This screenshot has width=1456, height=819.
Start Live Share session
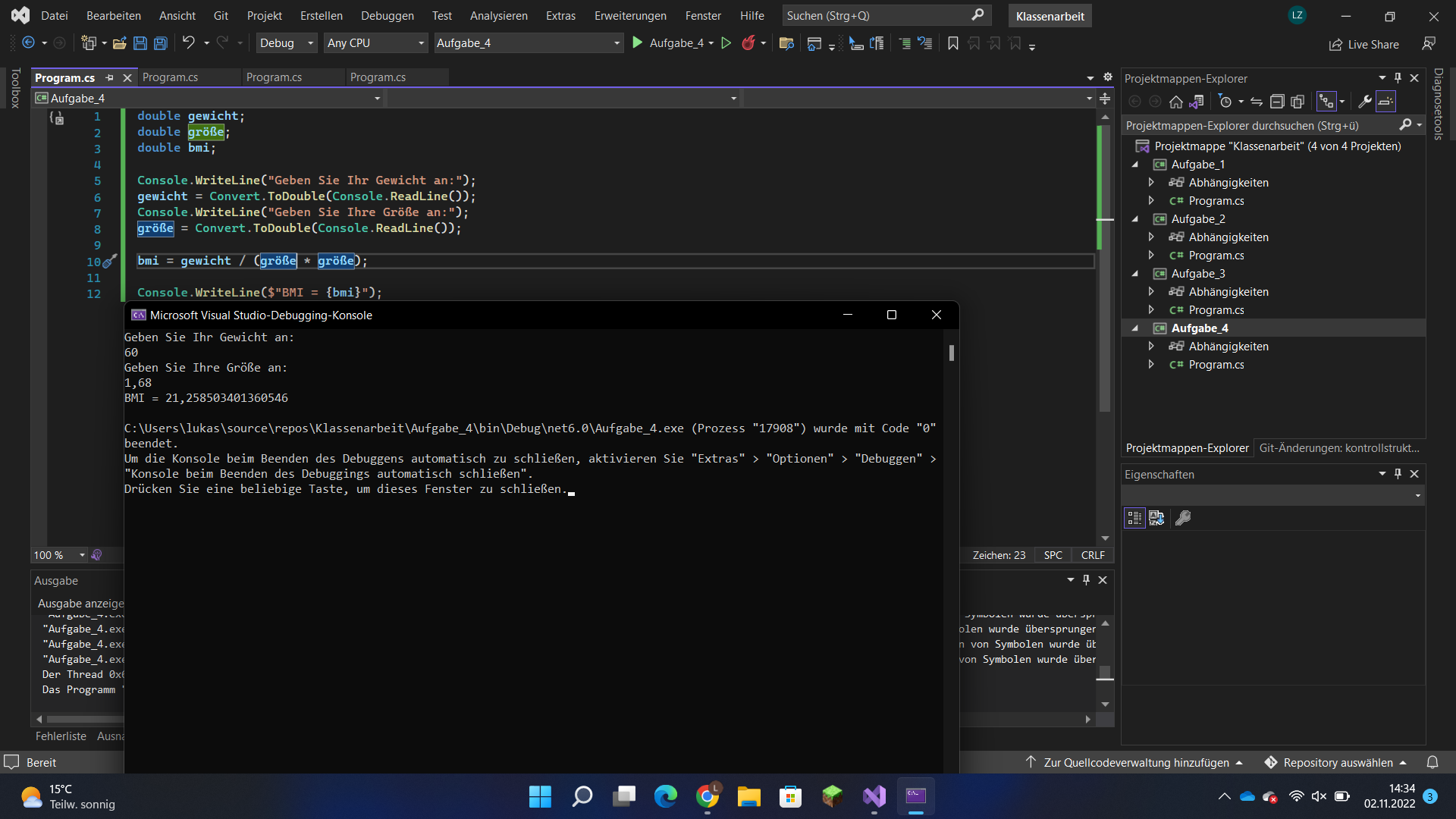tap(1363, 44)
